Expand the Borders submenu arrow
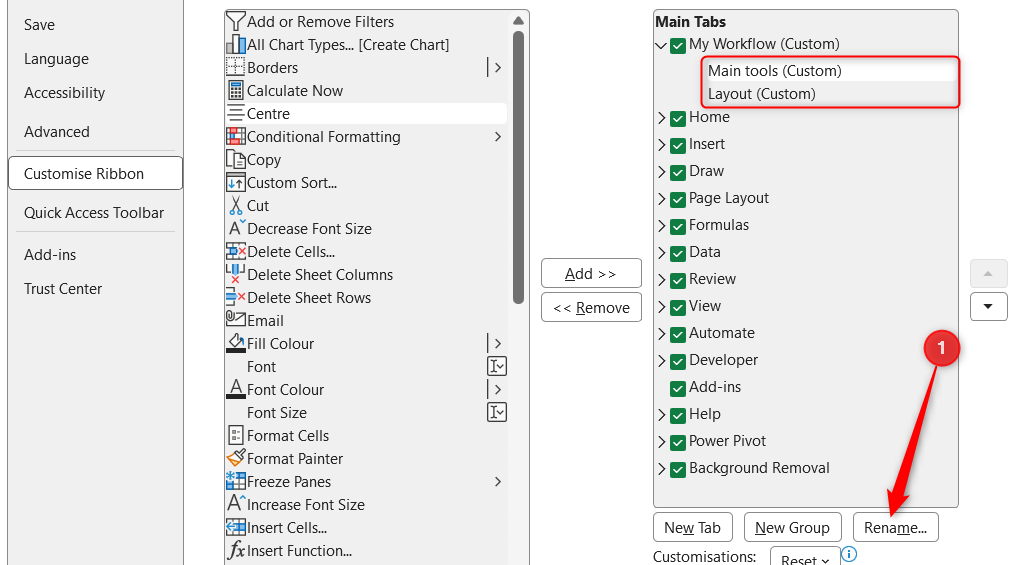Image resolution: width=1032 pixels, height=565 pixels. pos(498,67)
